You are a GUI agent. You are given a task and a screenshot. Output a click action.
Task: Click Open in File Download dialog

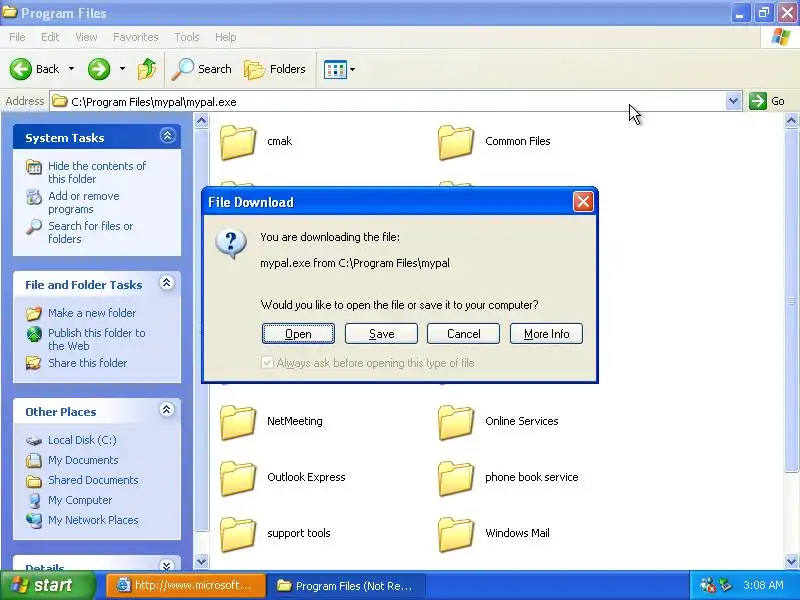(298, 334)
